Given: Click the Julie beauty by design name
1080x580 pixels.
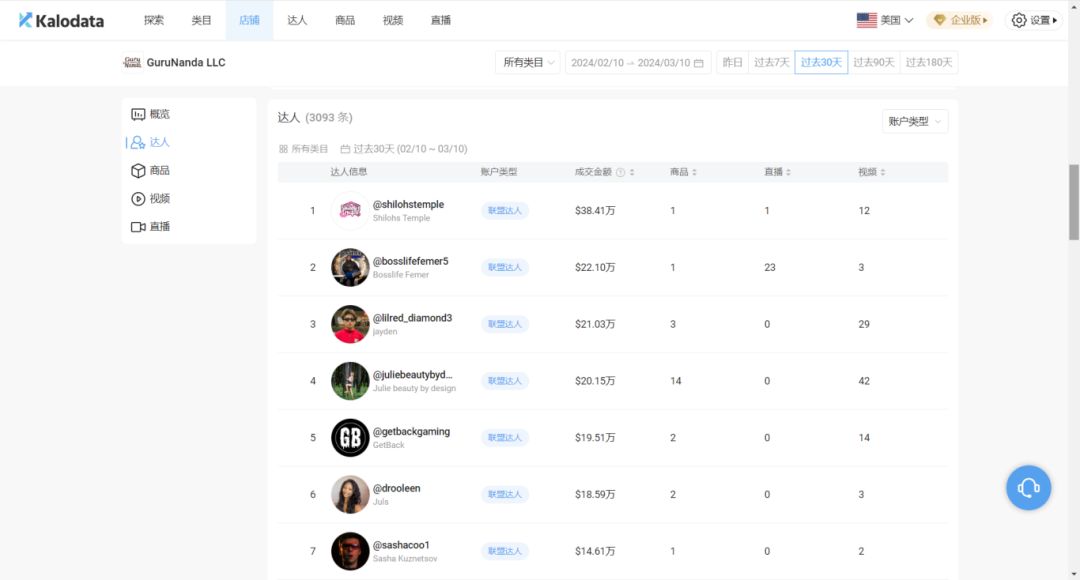Looking at the screenshot, I should pyautogui.click(x=415, y=389).
